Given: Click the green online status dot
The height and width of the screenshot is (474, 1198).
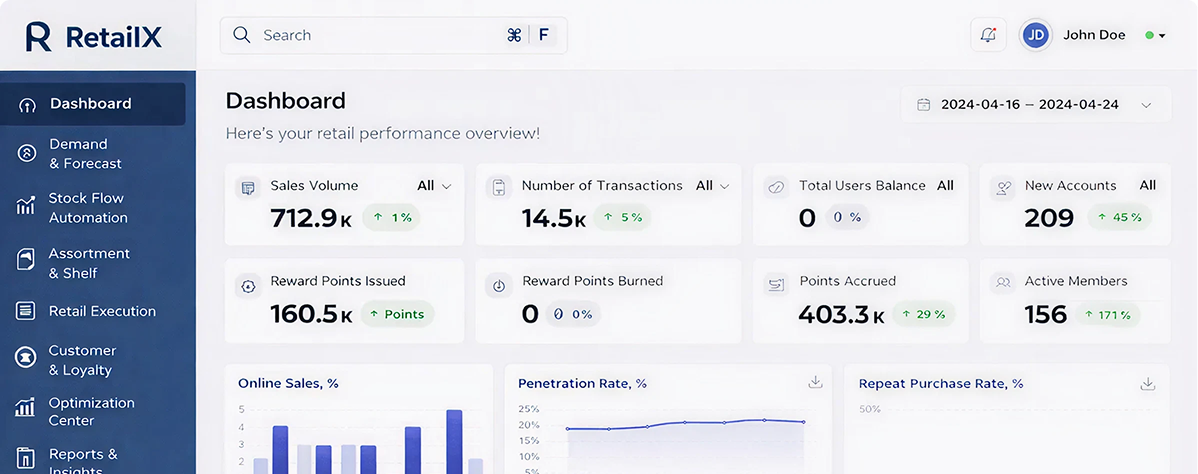Looking at the screenshot, I should (1149, 36).
